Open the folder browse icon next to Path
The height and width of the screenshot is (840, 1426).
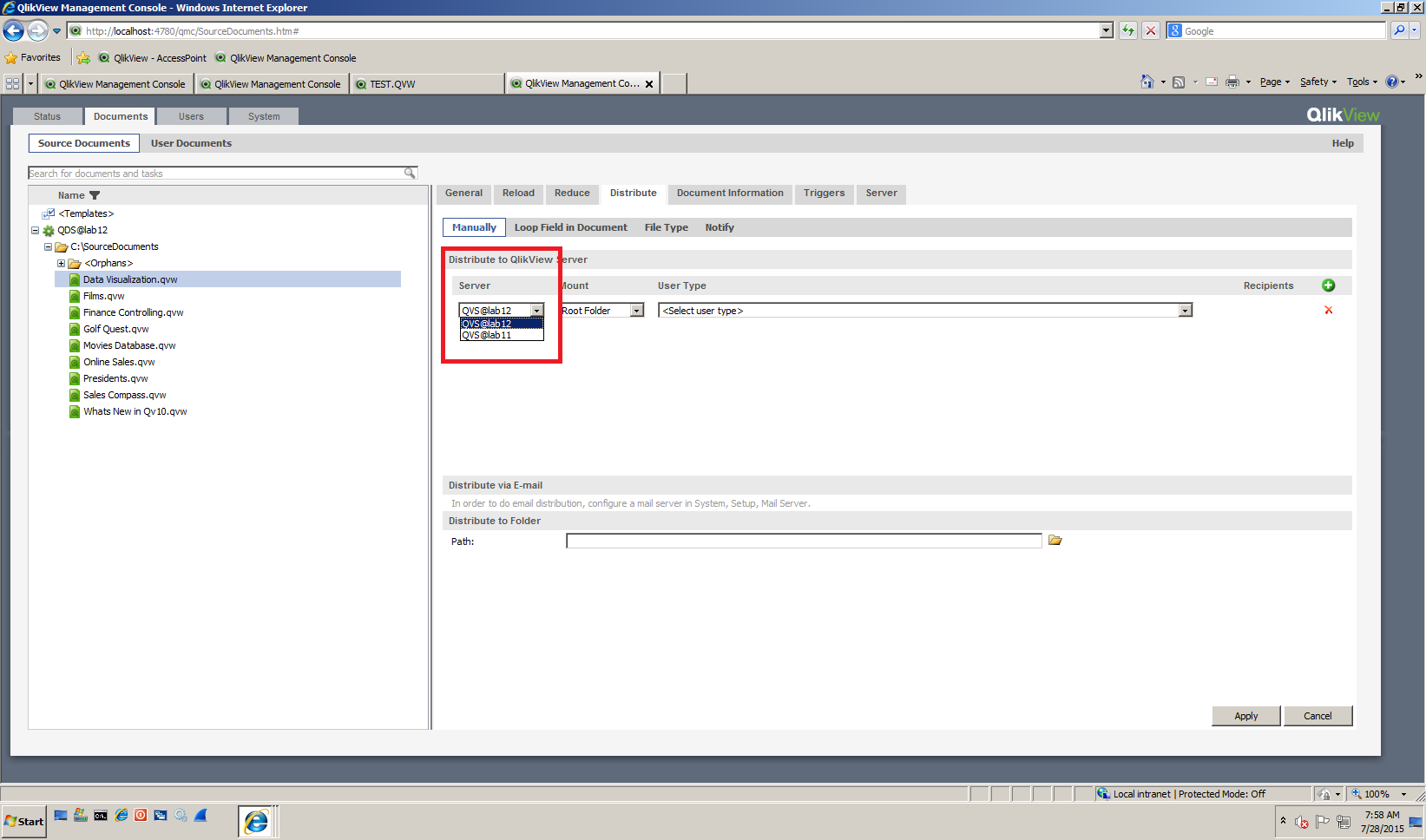click(1055, 541)
